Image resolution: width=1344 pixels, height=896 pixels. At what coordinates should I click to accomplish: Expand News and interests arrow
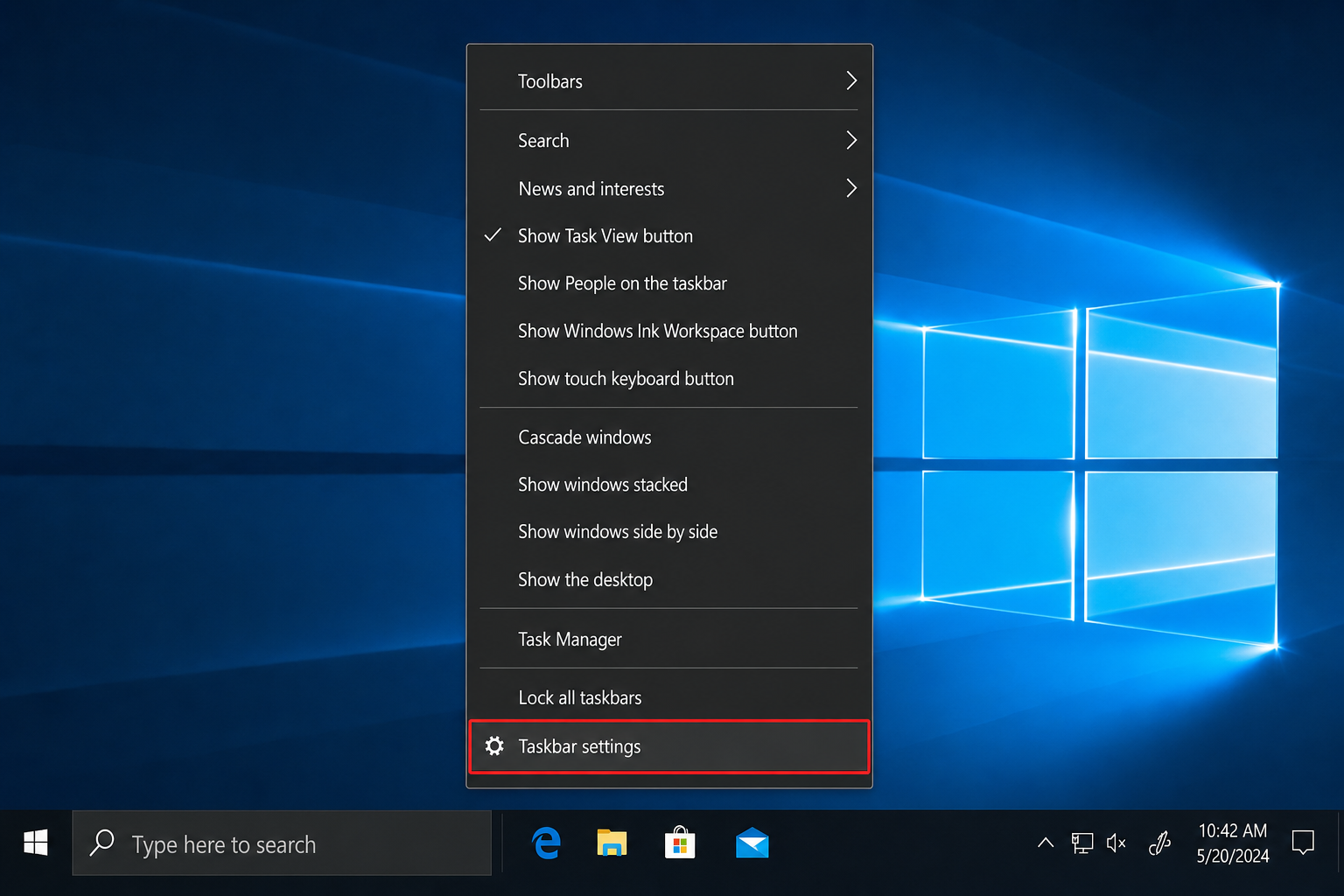pyautogui.click(x=851, y=188)
